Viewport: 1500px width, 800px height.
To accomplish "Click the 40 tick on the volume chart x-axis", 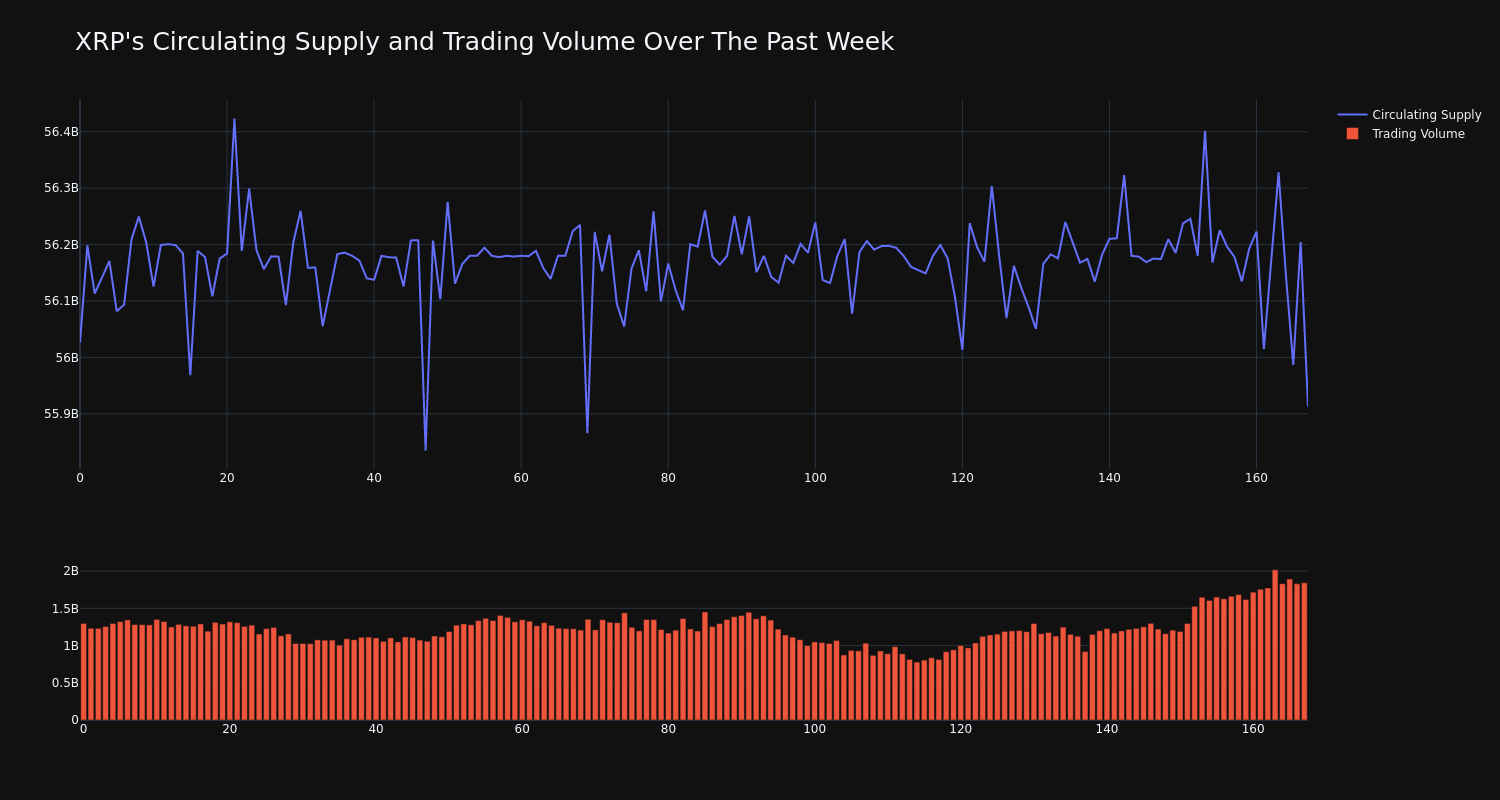I will click(376, 729).
